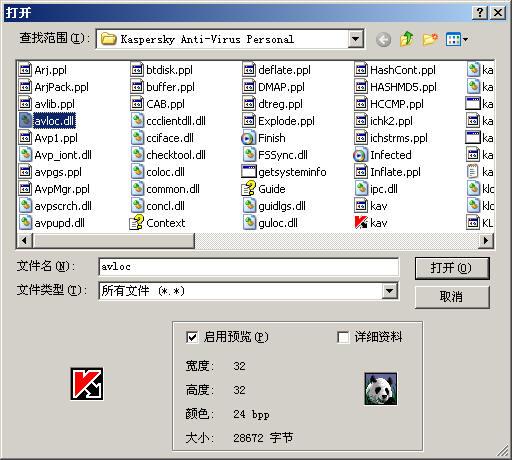Open the view menu icon
Screen dimensions: 512x460
[457, 40]
